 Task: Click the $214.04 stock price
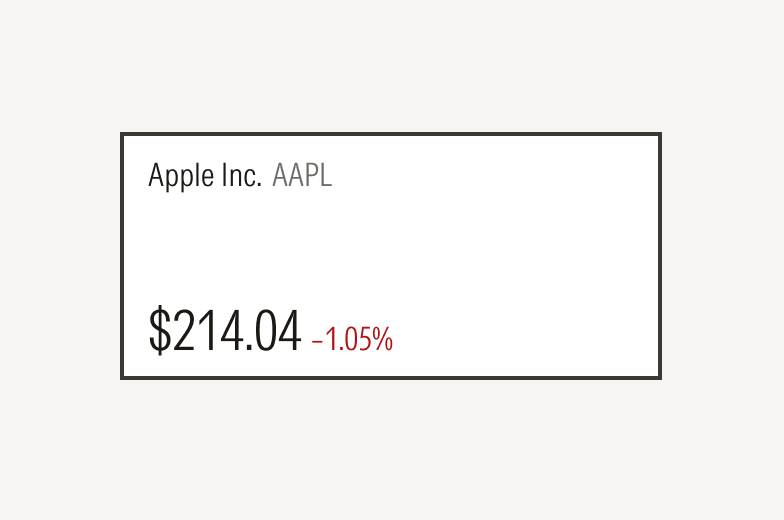pyautogui.click(x=225, y=332)
